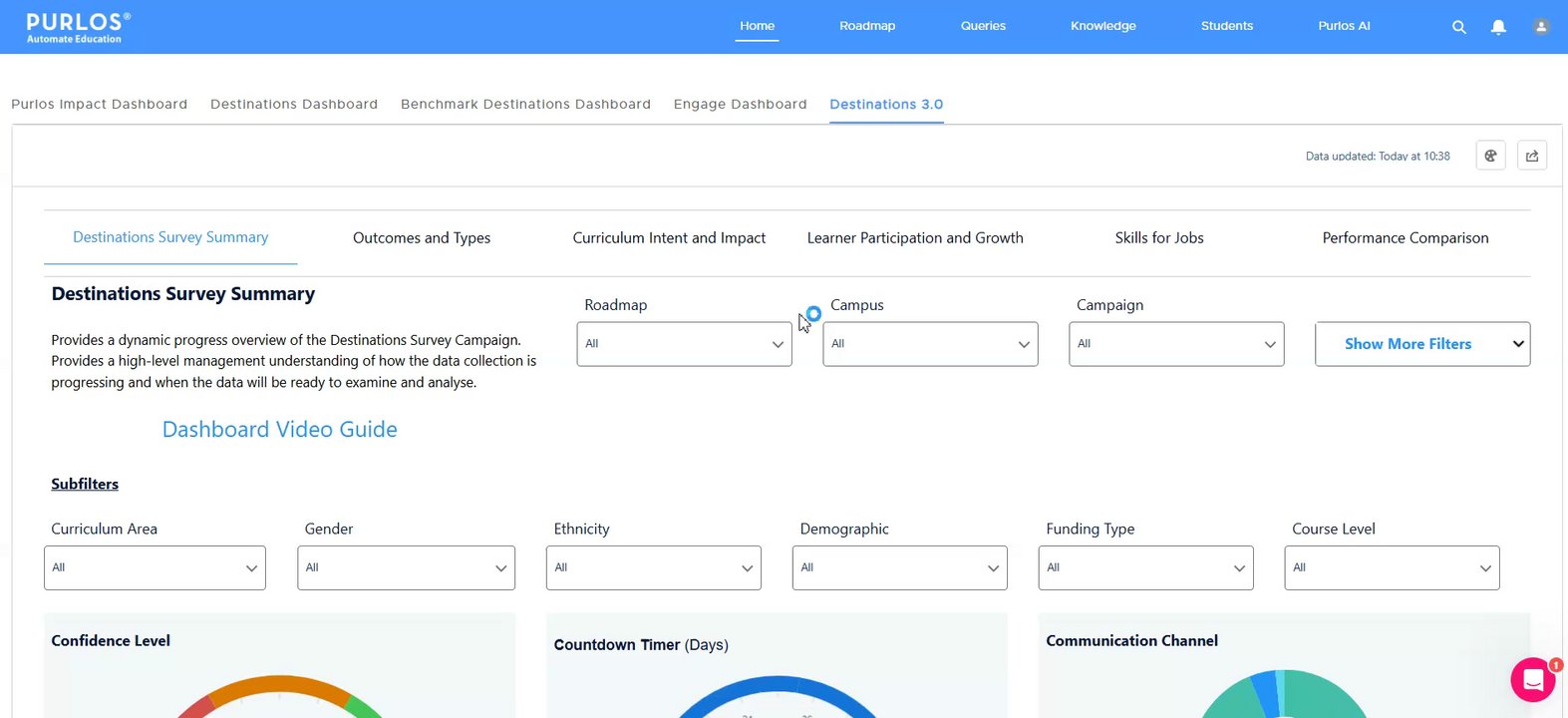Open the Skills for Jobs tab

[1159, 238]
